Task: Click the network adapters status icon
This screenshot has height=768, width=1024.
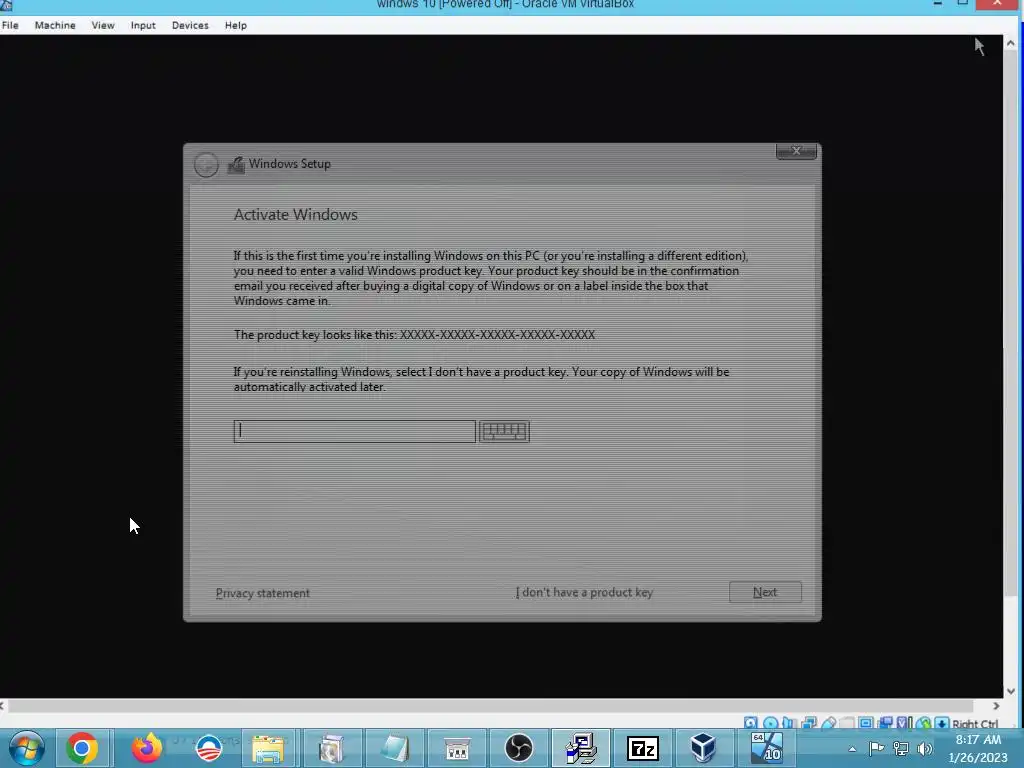Action: pyautogui.click(x=809, y=723)
